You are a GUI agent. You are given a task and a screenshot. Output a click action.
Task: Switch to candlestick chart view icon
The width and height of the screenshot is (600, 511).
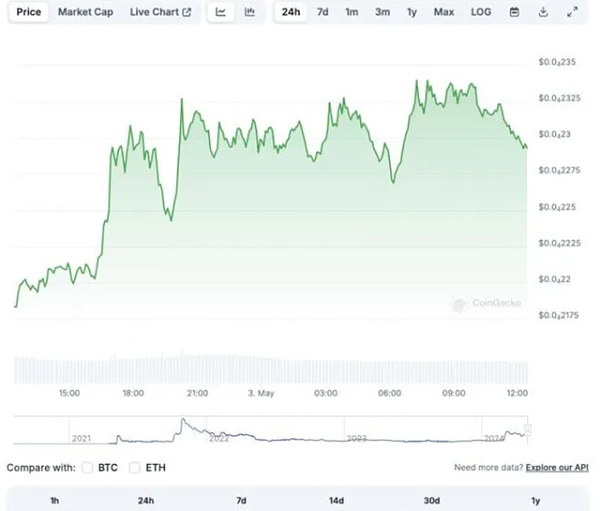coord(249,12)
